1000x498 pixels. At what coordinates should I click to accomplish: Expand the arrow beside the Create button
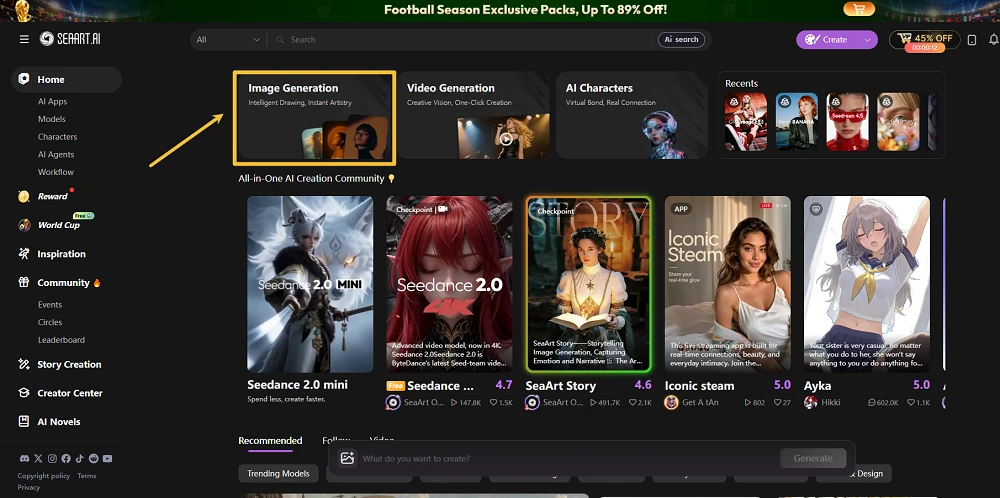867,40
